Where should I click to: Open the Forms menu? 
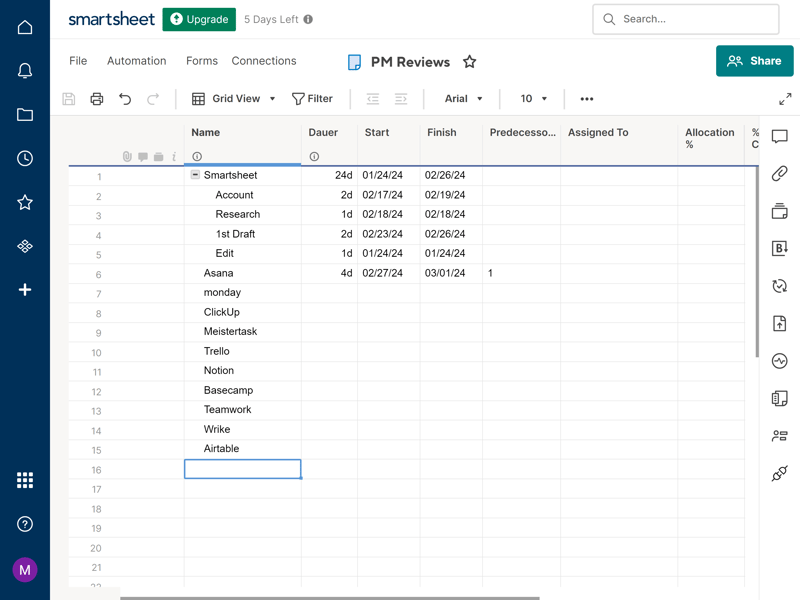tap(202, 61)
